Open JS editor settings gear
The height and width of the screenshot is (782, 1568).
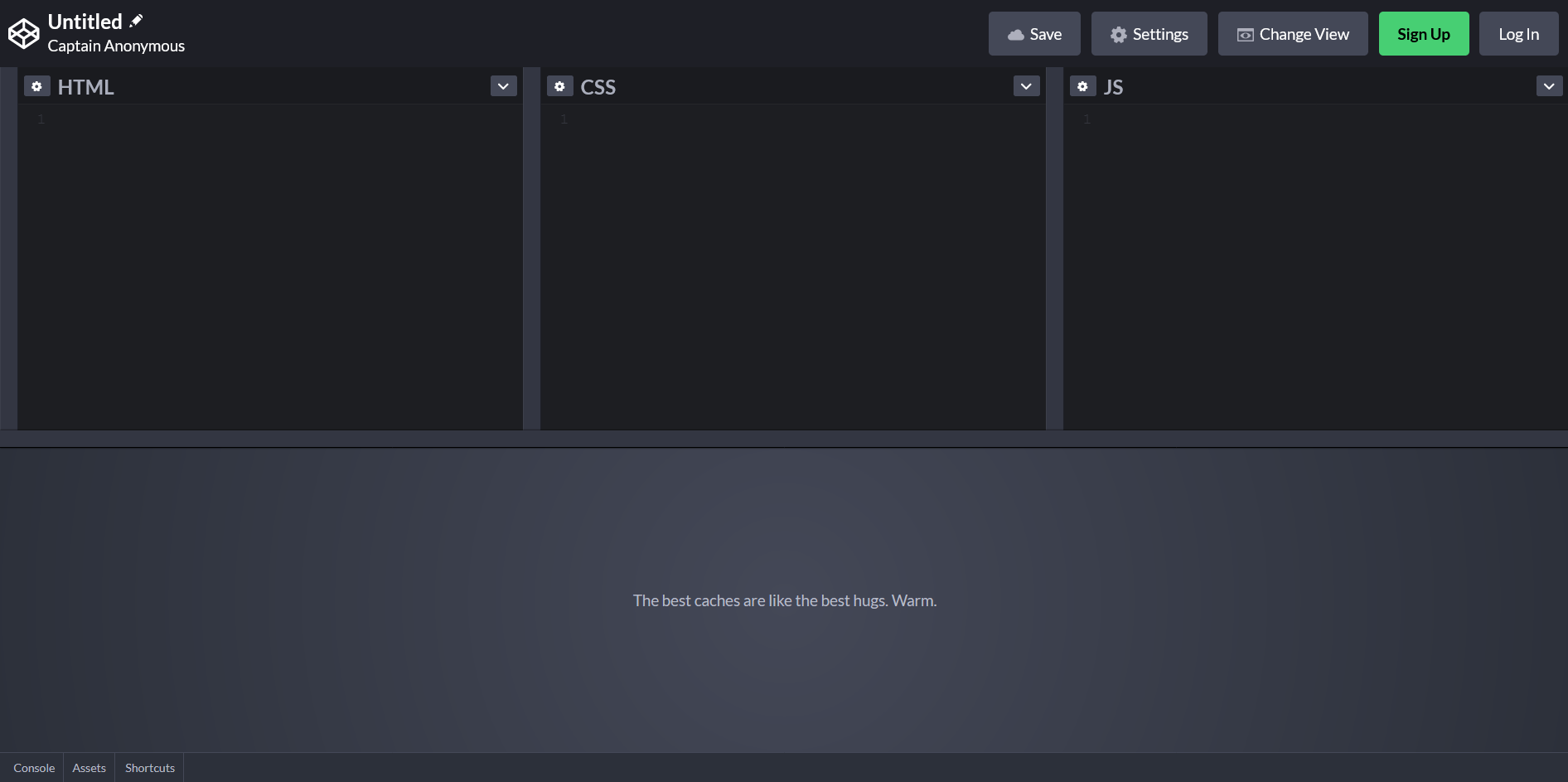point(1082,86)
